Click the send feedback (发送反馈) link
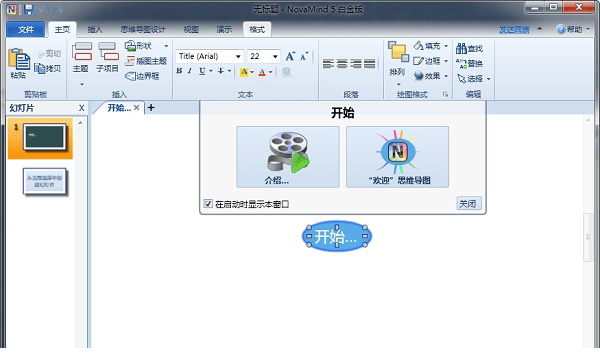 514,29
